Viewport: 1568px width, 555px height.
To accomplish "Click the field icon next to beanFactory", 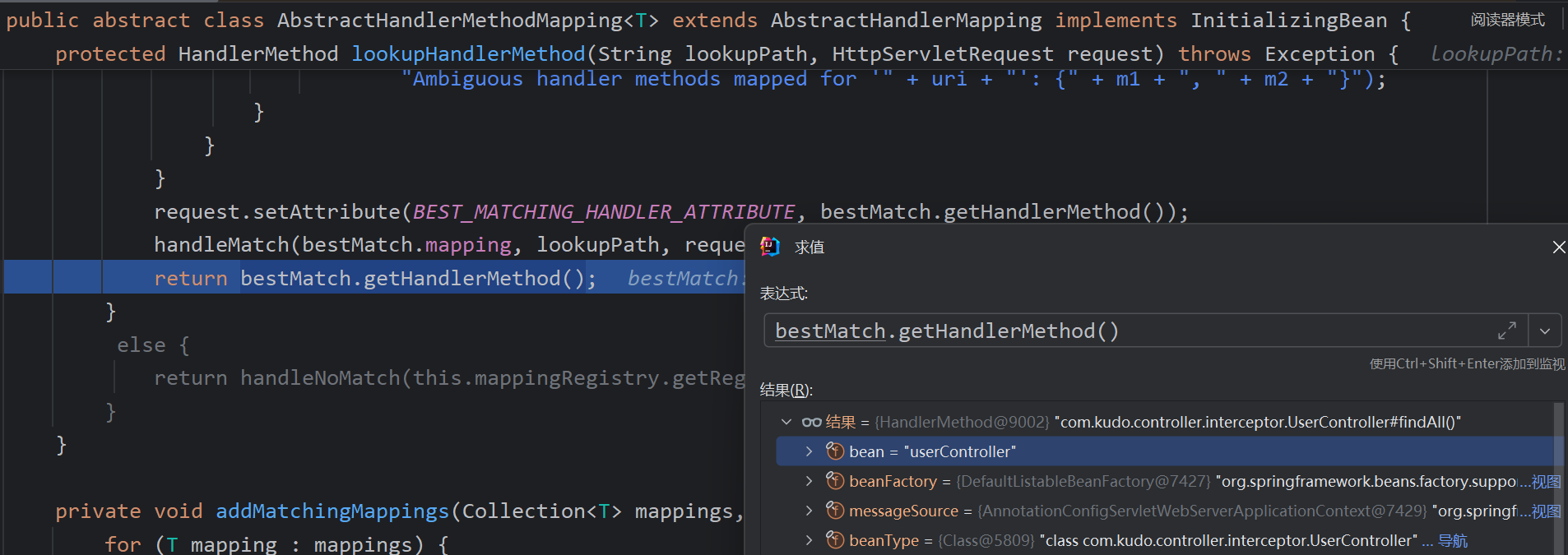I will point(835,481).
